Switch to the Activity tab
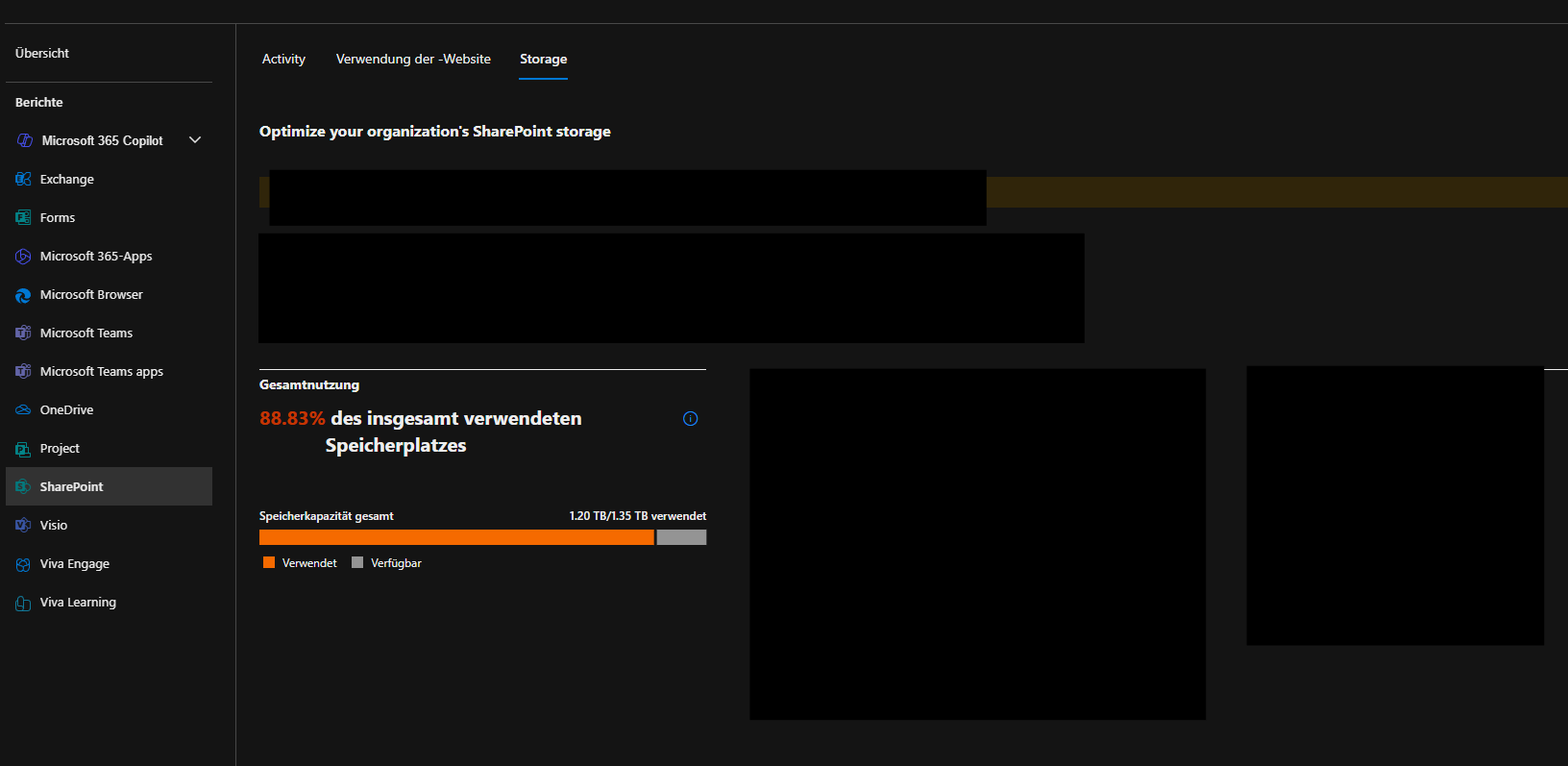The image size is (1568, 766). tap(283, 60)
